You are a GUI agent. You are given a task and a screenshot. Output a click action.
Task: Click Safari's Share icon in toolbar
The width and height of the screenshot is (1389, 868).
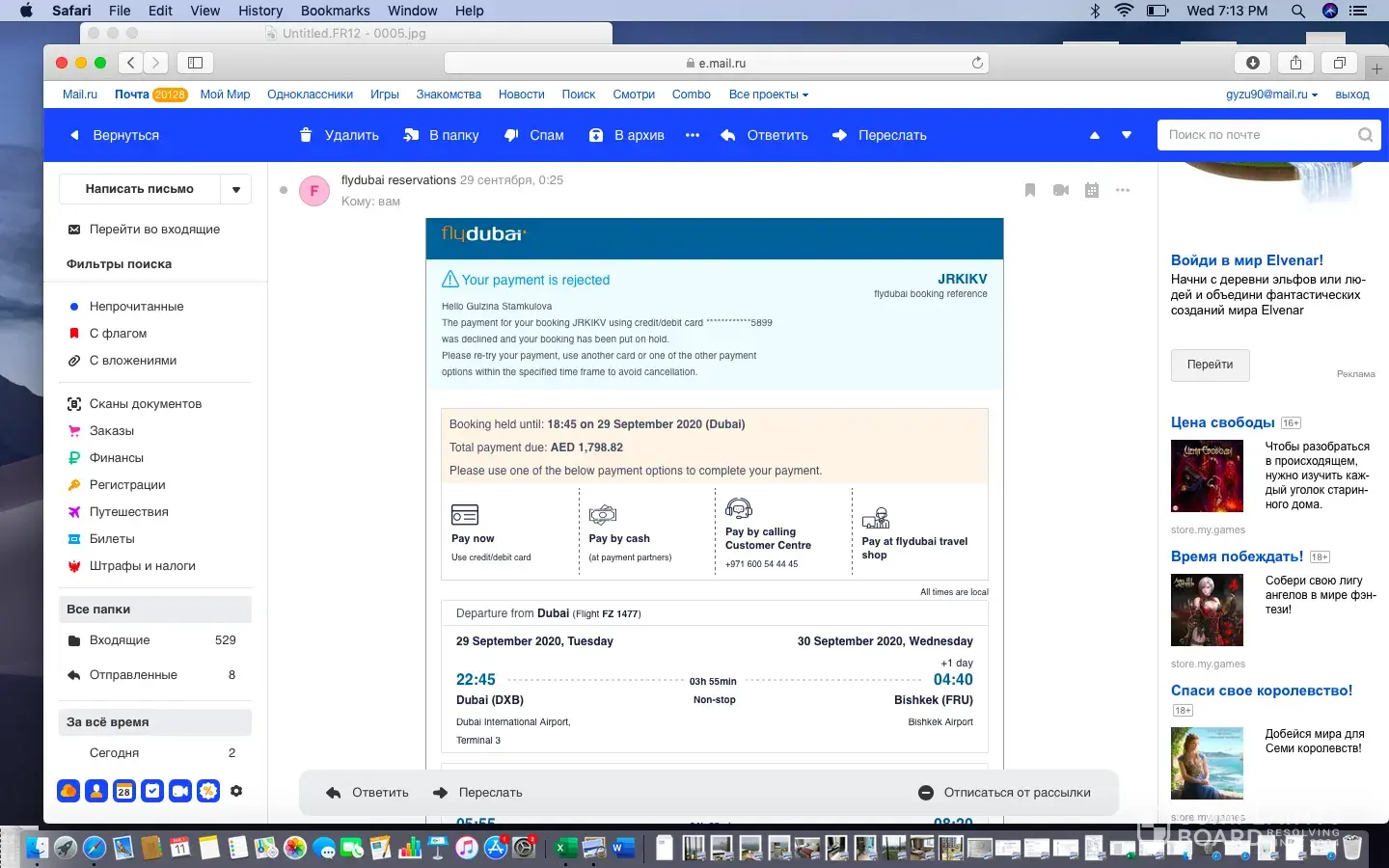point(1295,63)
